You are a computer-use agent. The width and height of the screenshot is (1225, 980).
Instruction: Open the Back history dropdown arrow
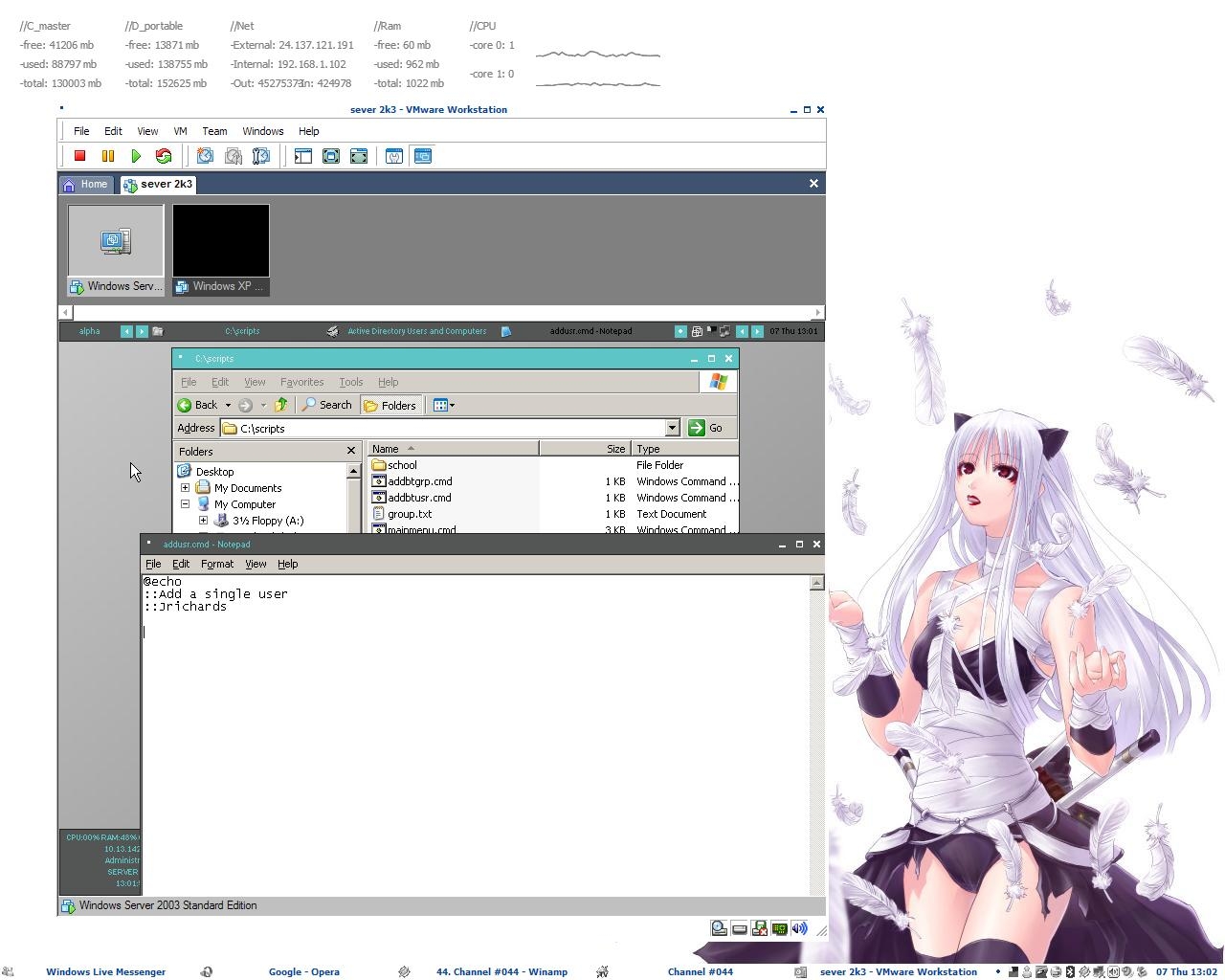coord(228,405)
